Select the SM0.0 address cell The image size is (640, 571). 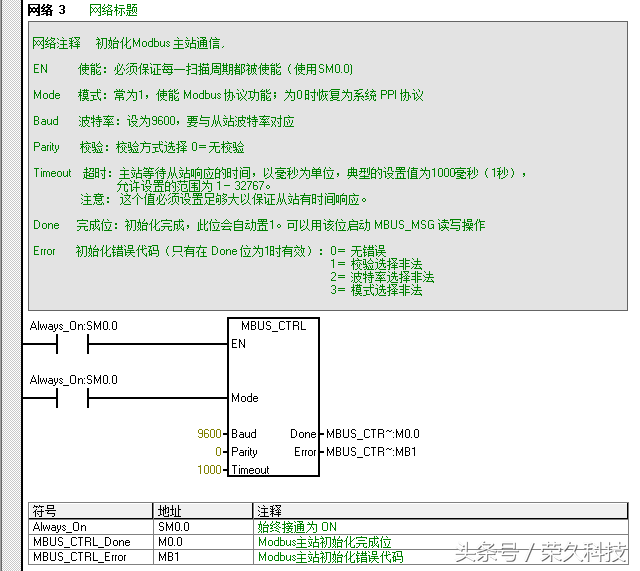pyautogui.click(x=203, y=527)
